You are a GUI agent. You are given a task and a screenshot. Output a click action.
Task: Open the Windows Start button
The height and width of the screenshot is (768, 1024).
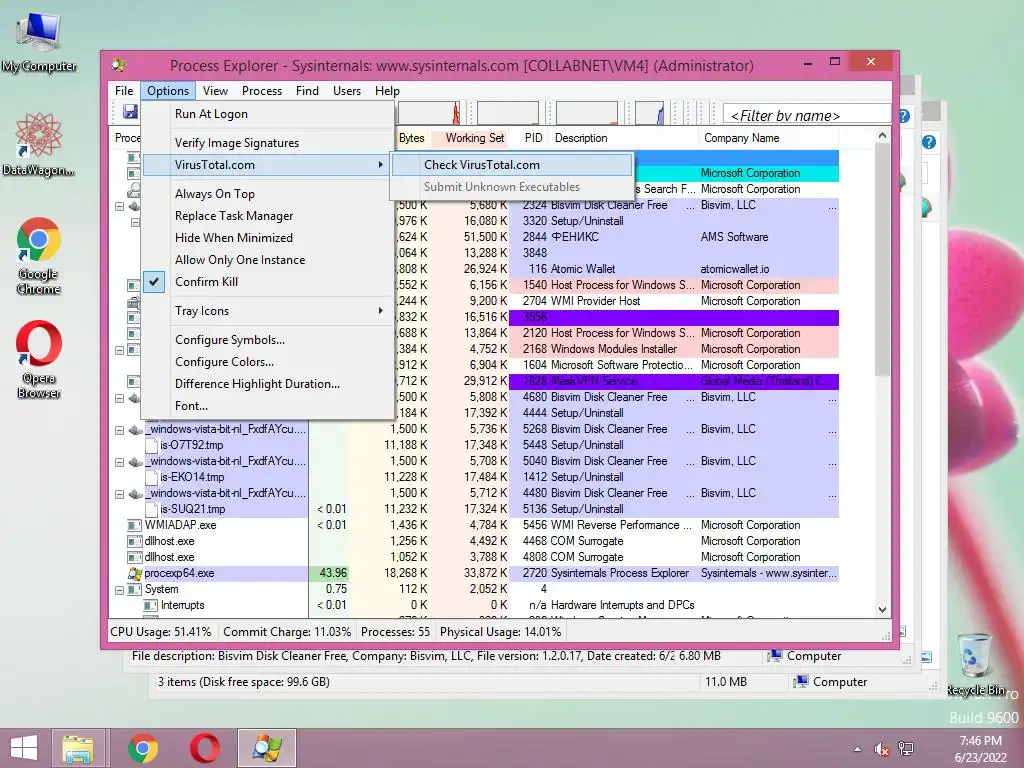click(24, 748)
